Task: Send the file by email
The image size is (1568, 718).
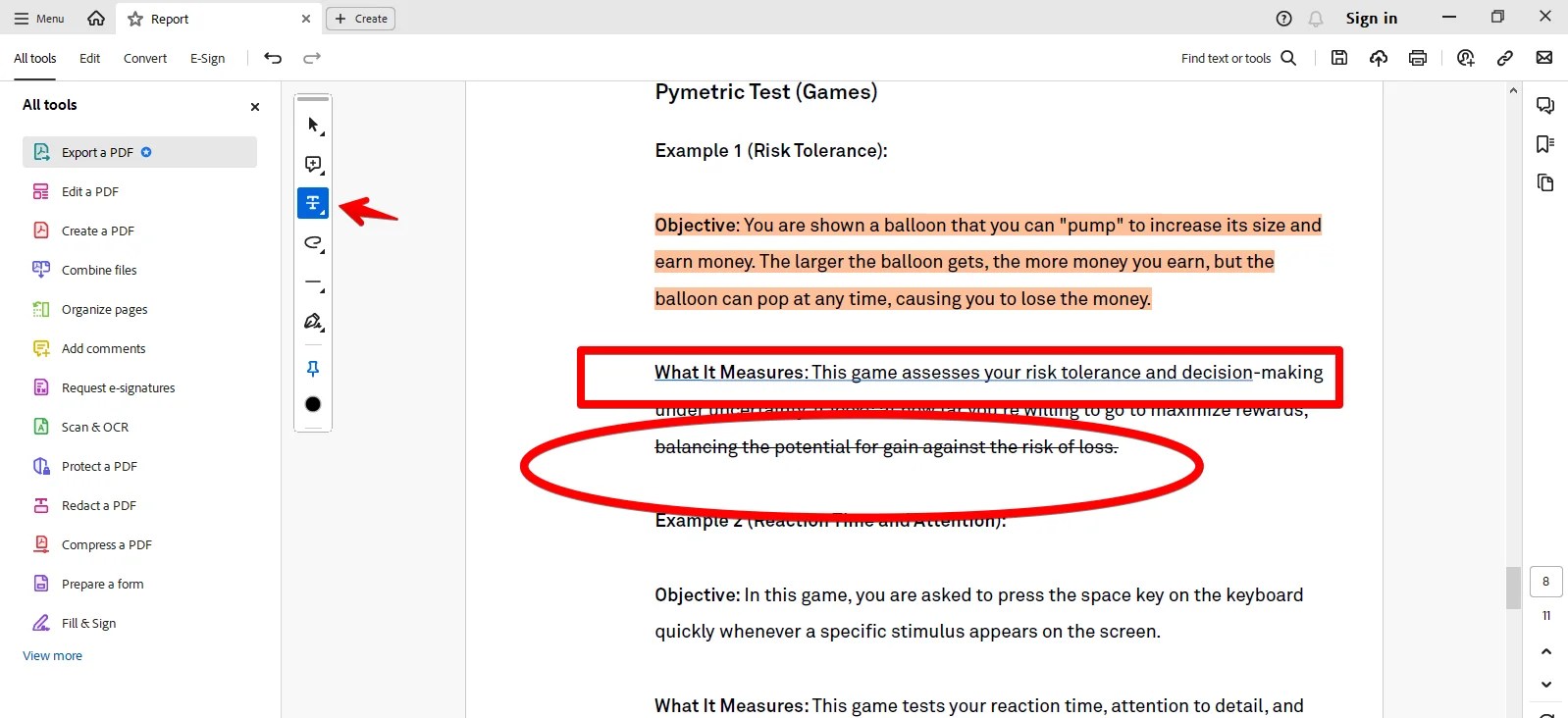Action: pyautogui.click(x=1544, y=58)
